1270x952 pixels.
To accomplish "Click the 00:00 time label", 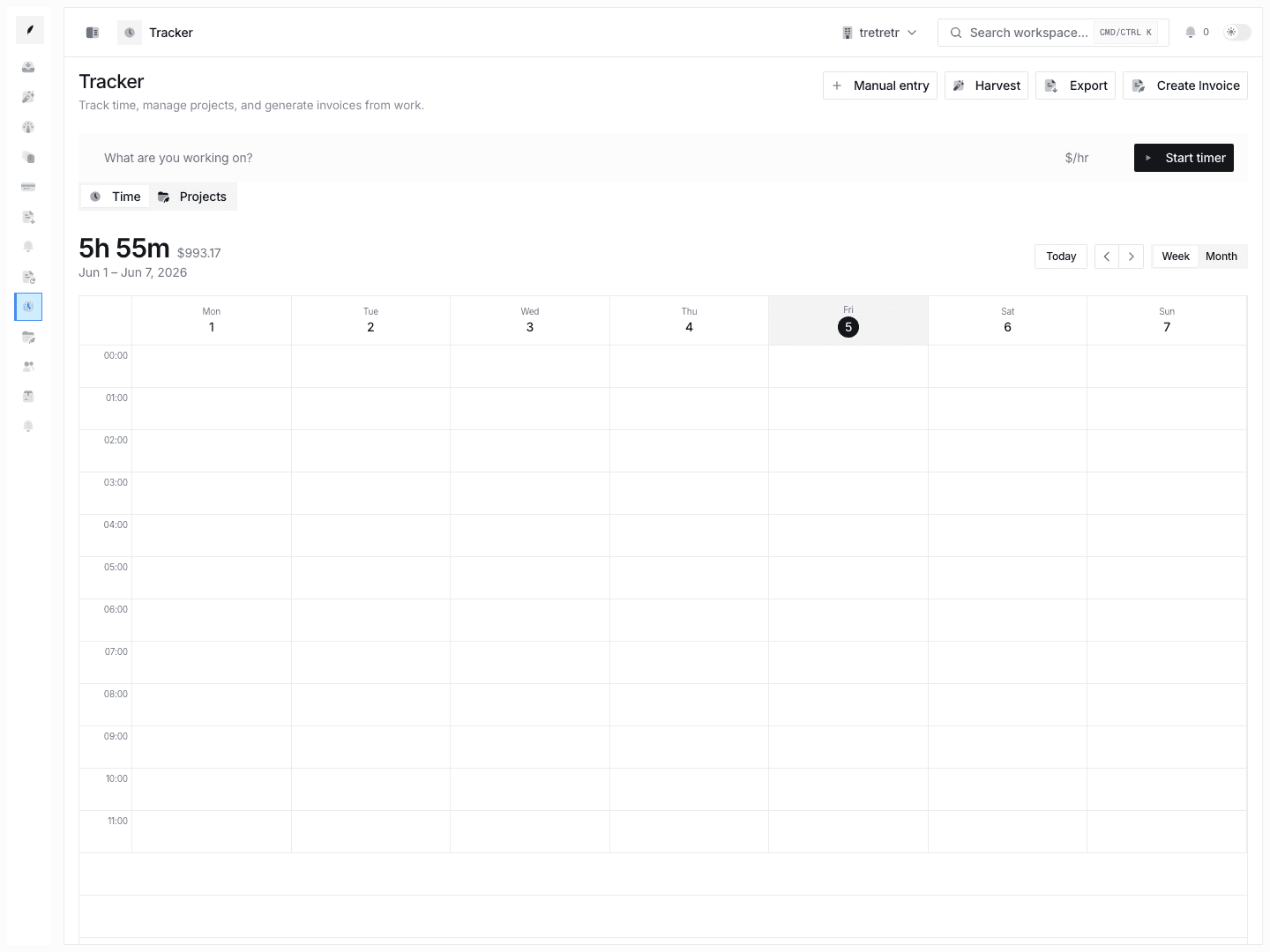I will click(x=116, y=355).
